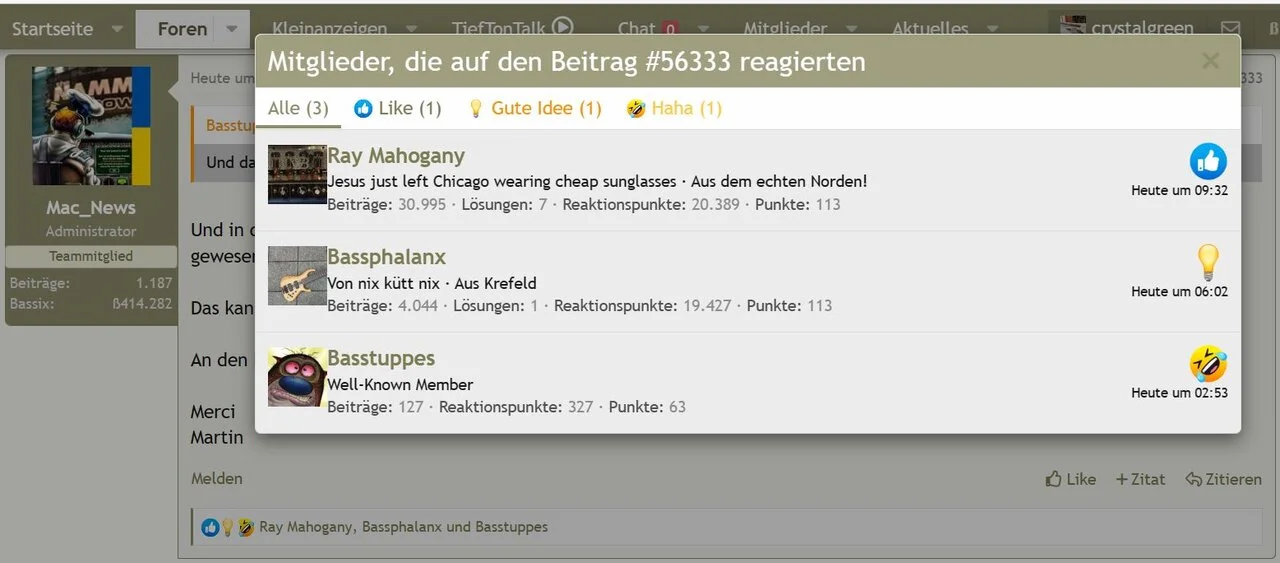The height and width of the screenshot is (563, 1280).
Task: Click timestamp Heute um 06:02
Action: pos(1180,291)
